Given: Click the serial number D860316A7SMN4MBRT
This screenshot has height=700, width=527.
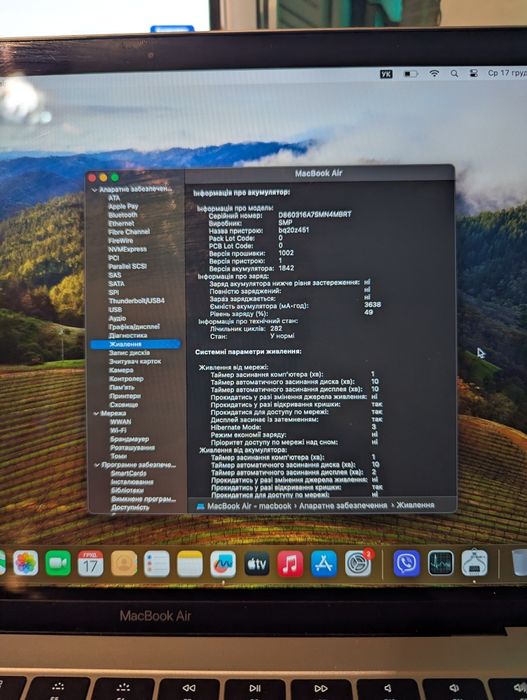Looking at the screenshot, I should click(x=315, y=215).
